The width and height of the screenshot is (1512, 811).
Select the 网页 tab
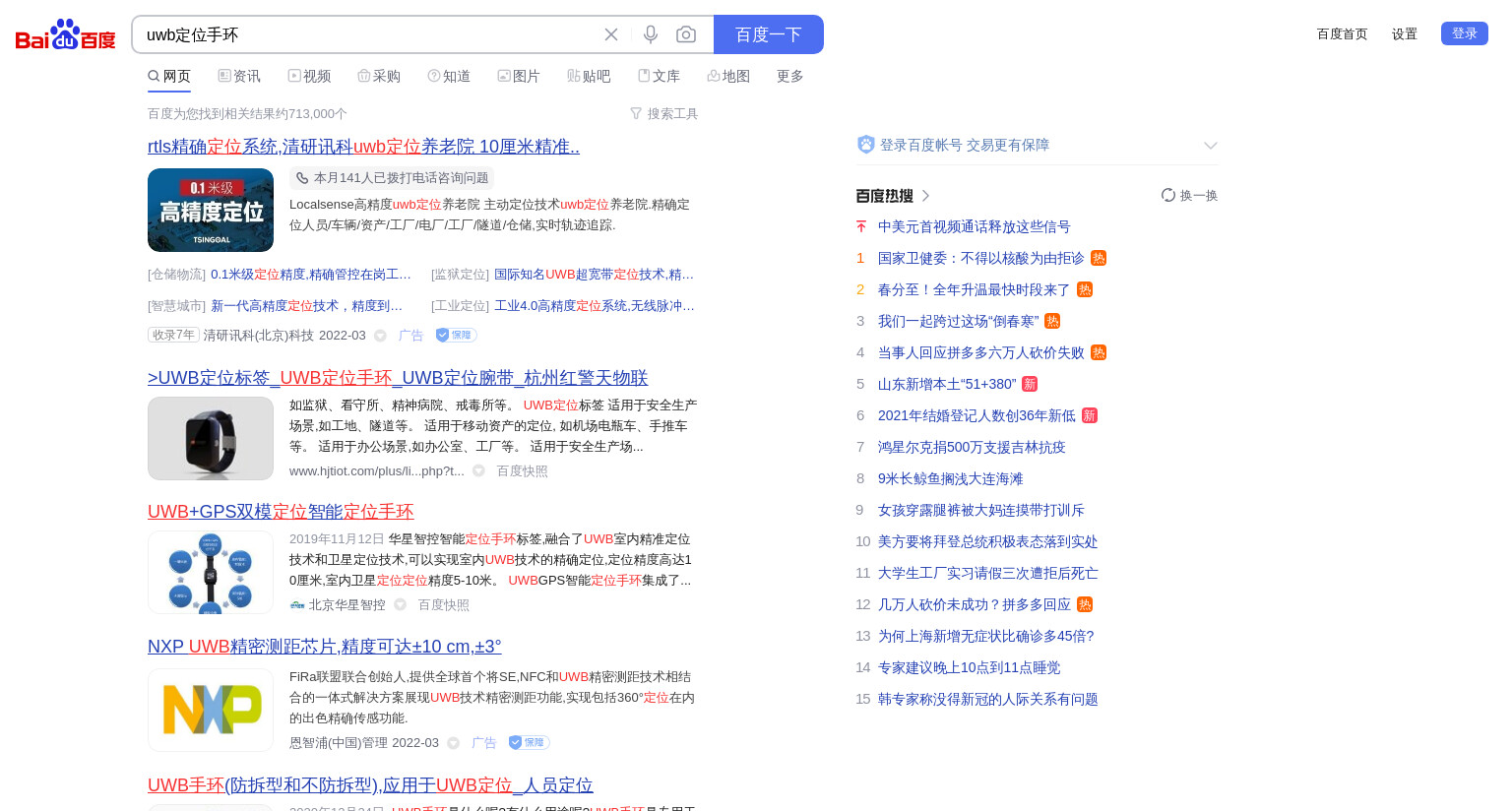[x=169, y=76]
